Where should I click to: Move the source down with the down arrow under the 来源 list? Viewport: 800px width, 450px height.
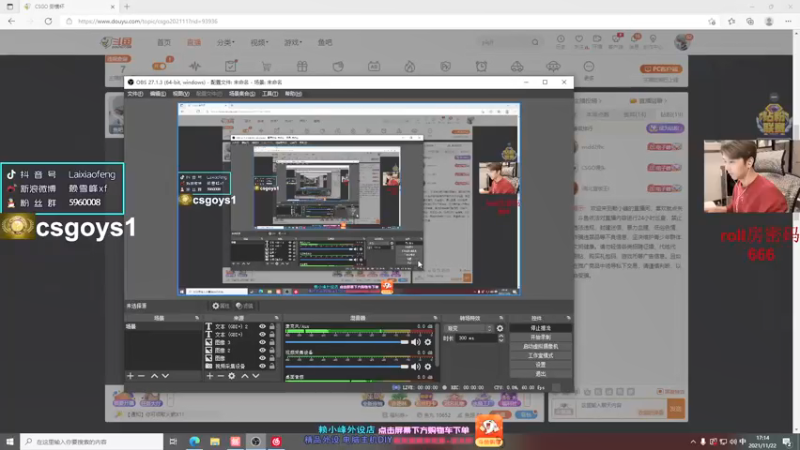(256, 376)
